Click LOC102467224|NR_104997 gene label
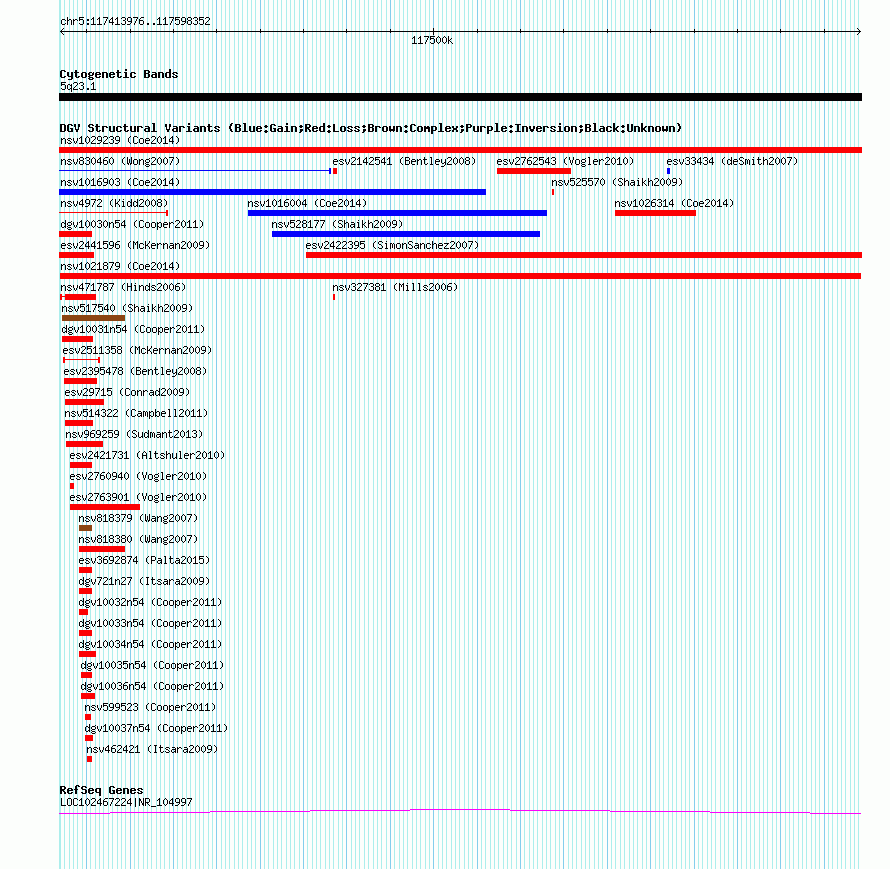This screenshot has width=890, height=869. click(126, 802)
